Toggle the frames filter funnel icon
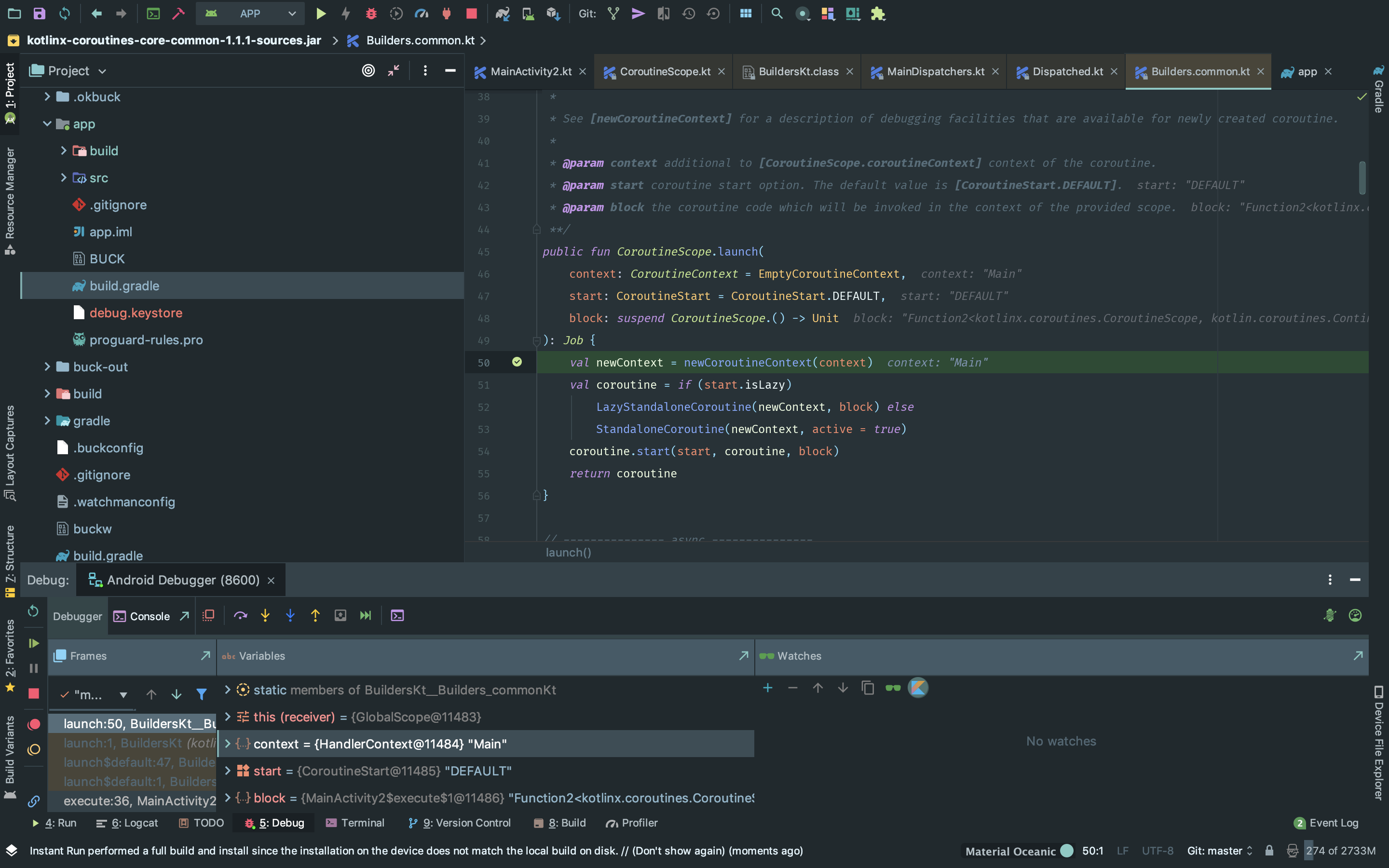Image resolution: width=1389 pixels, height=868 pixels. pos(202,694)
